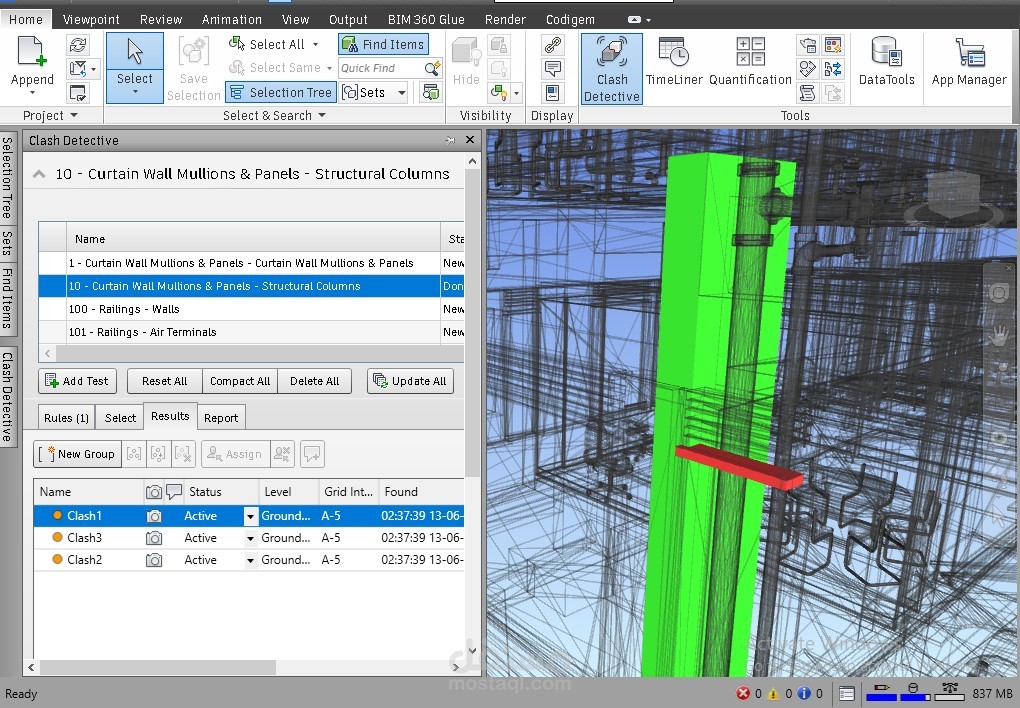Open the Codigem ribbon tab

pos(570,20)
